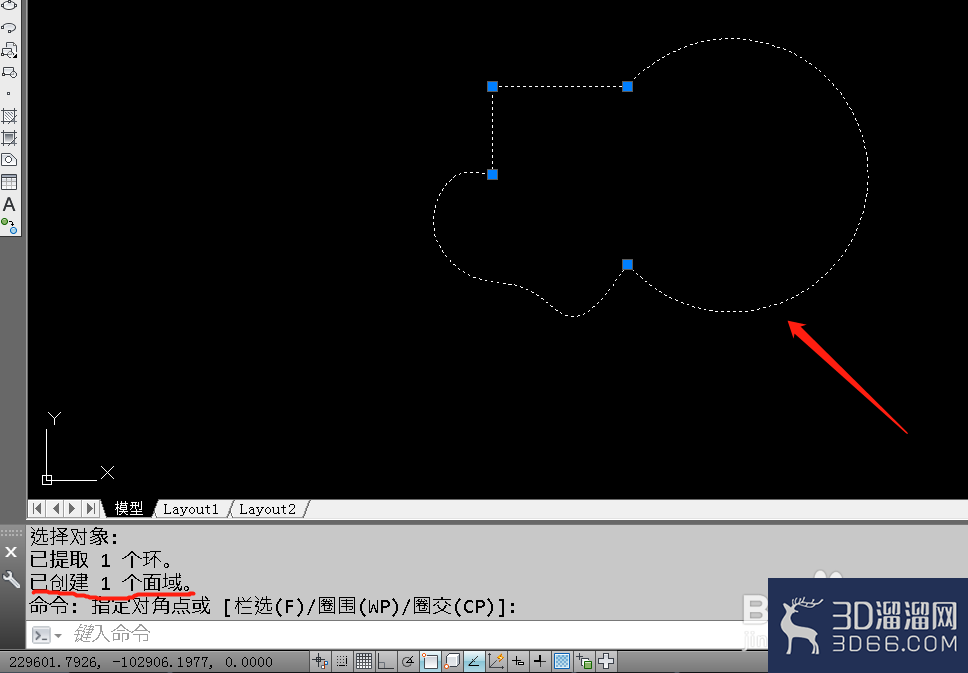Image resolution: width=968 pixels, height=673 pixels.
Task: Open command line customize wrench
Action: pos(11,579)
